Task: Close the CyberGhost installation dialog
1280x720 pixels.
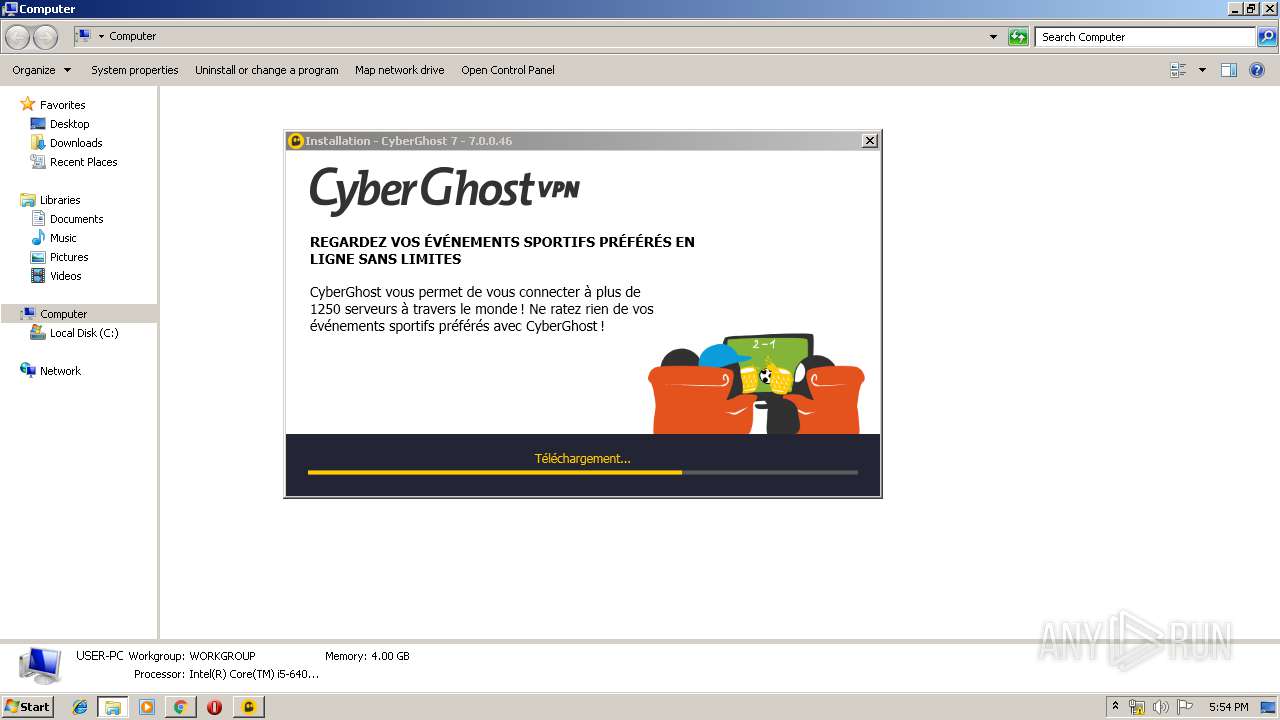Action: tap(870, 141)
